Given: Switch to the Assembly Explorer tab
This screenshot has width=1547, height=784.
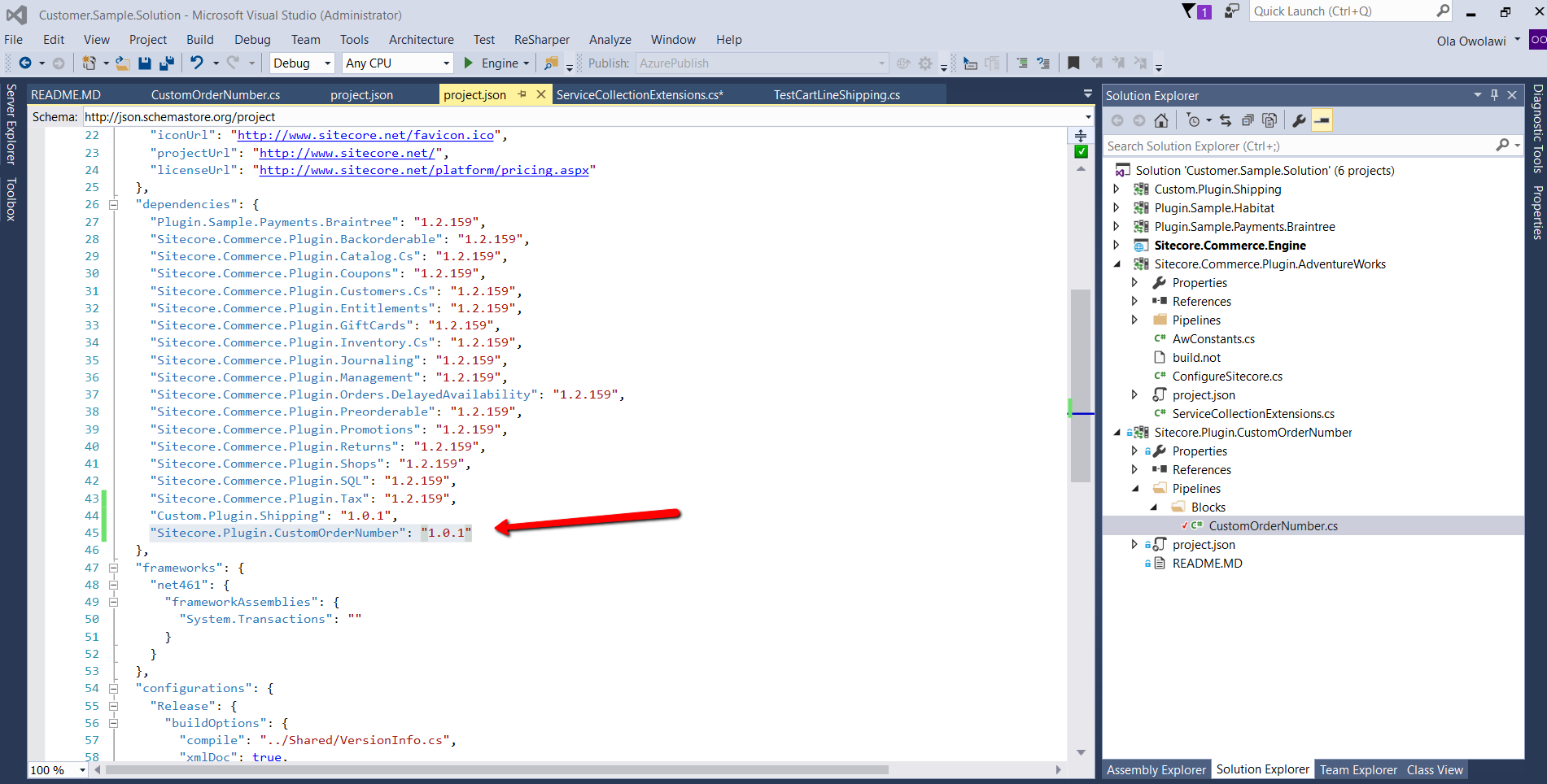Looking at the screenshot, I should coord(1156,769).
